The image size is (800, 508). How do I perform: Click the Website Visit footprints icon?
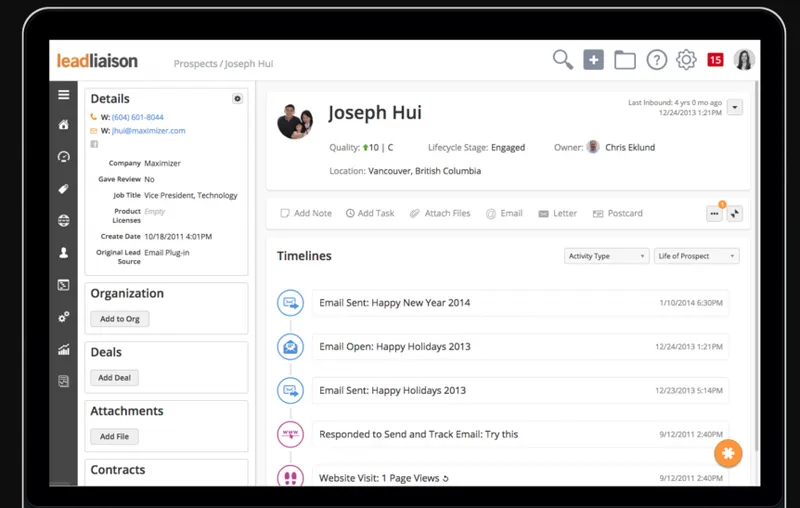(290, 476)
